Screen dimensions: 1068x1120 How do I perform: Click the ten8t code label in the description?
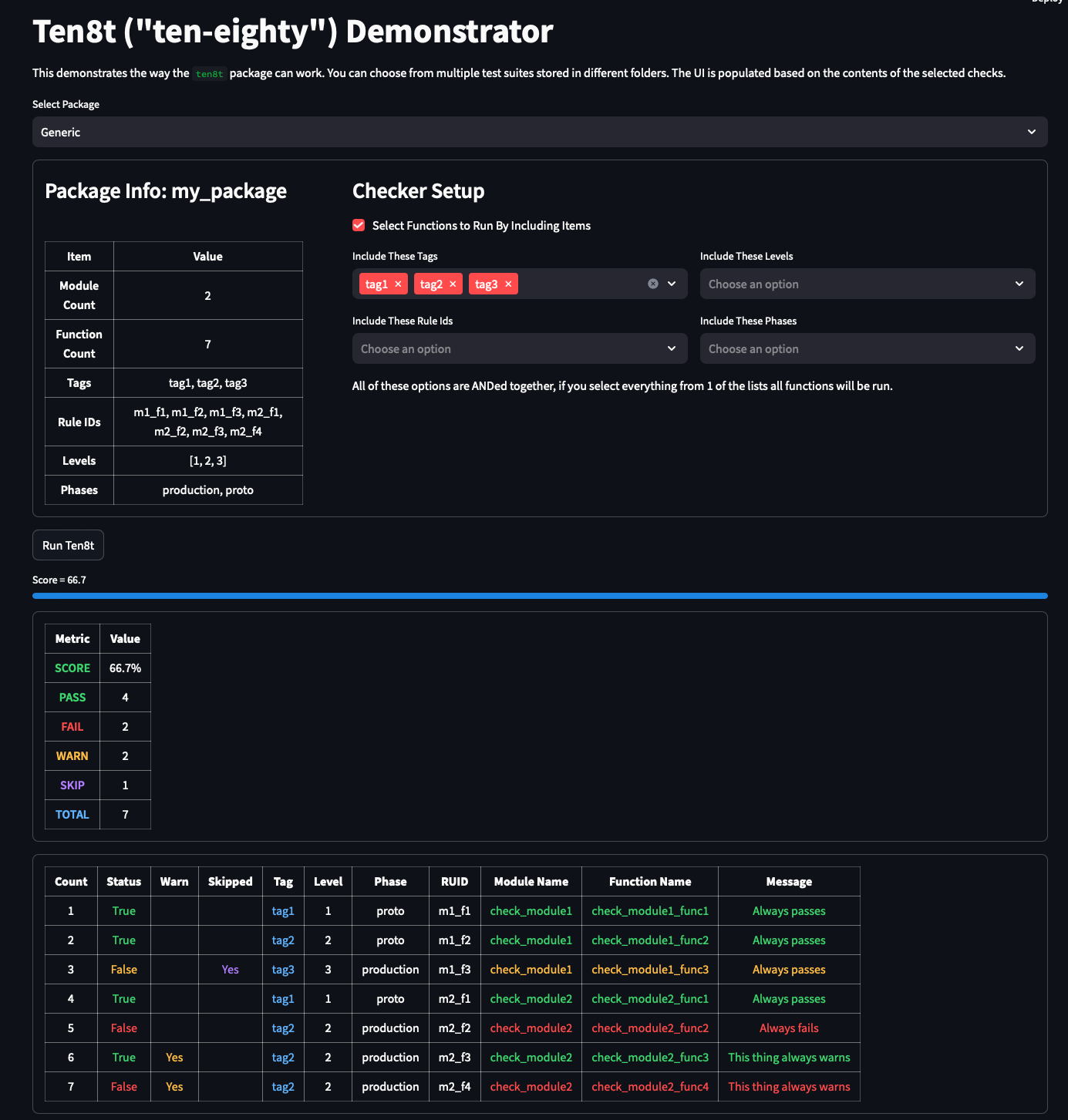click(209, 74)
